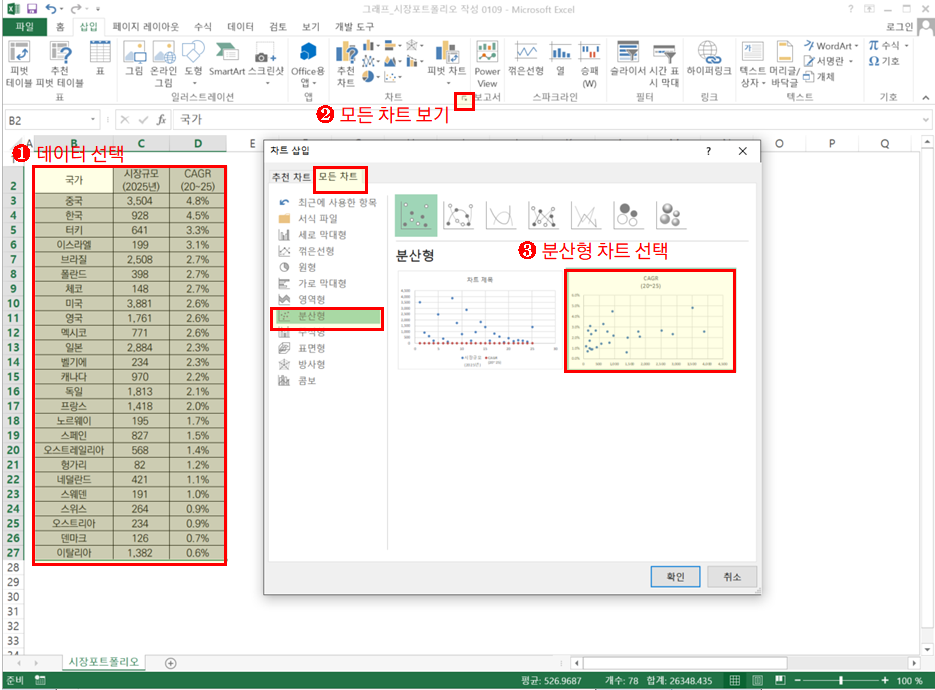Open the chart dialog launcher (모든 차트 보기)

coord(464,100)
